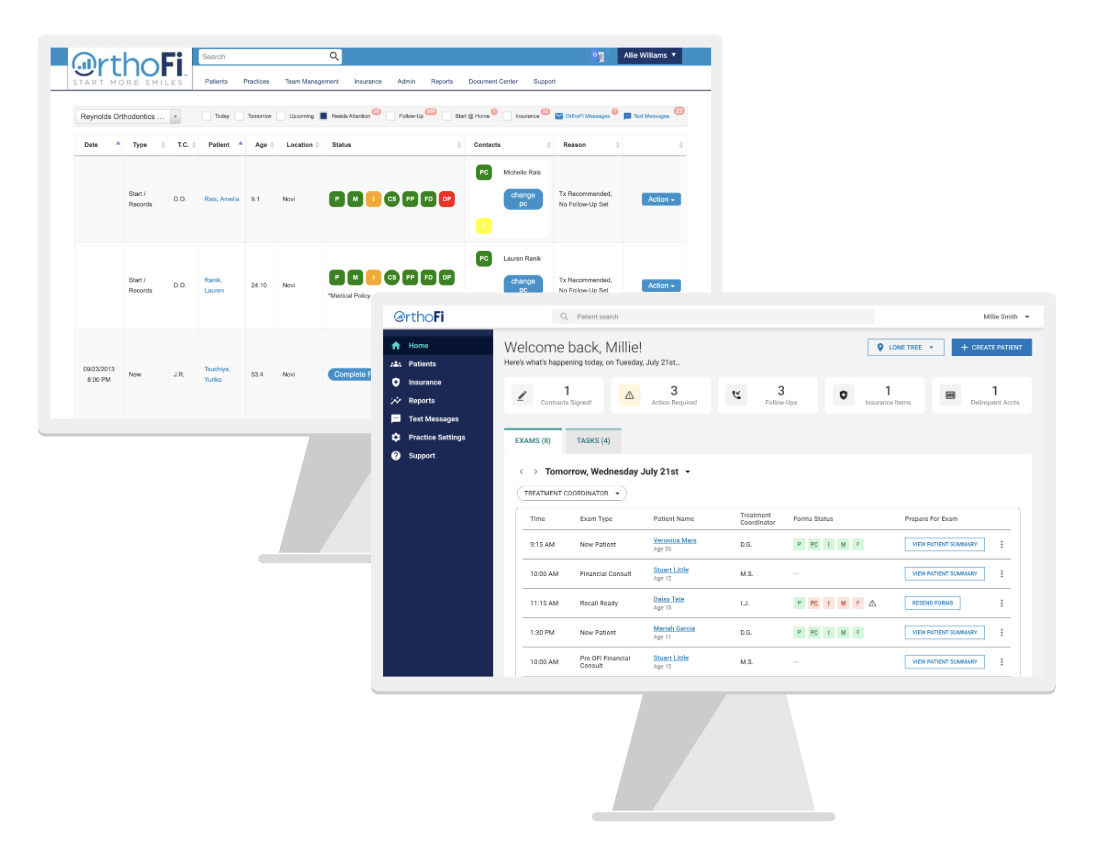Check the Today filter checkbox
This screenshot has height=850, width=1098.
tap(206, 116)
